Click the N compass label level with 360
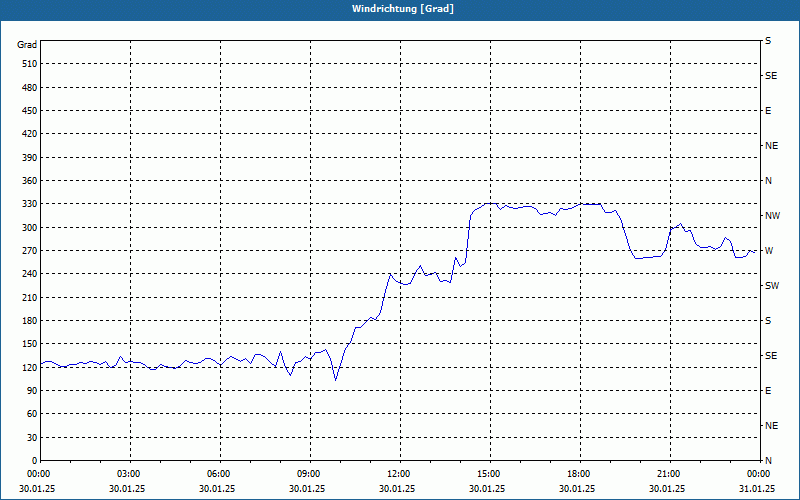800x500 pixels. [x=768, y=181]
